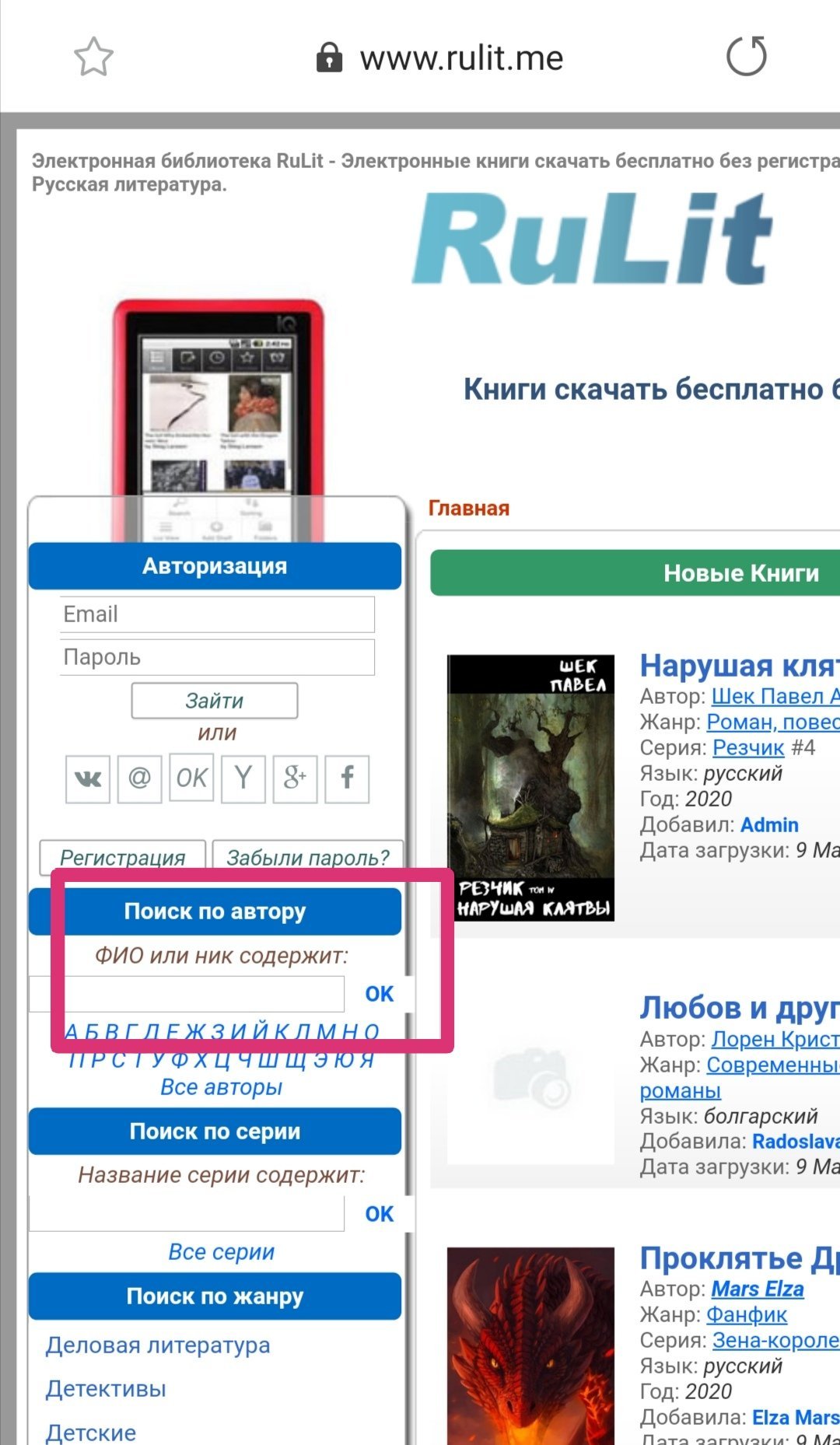
Task: Focus the Пароль password field
Action: (x=217, y=657)
